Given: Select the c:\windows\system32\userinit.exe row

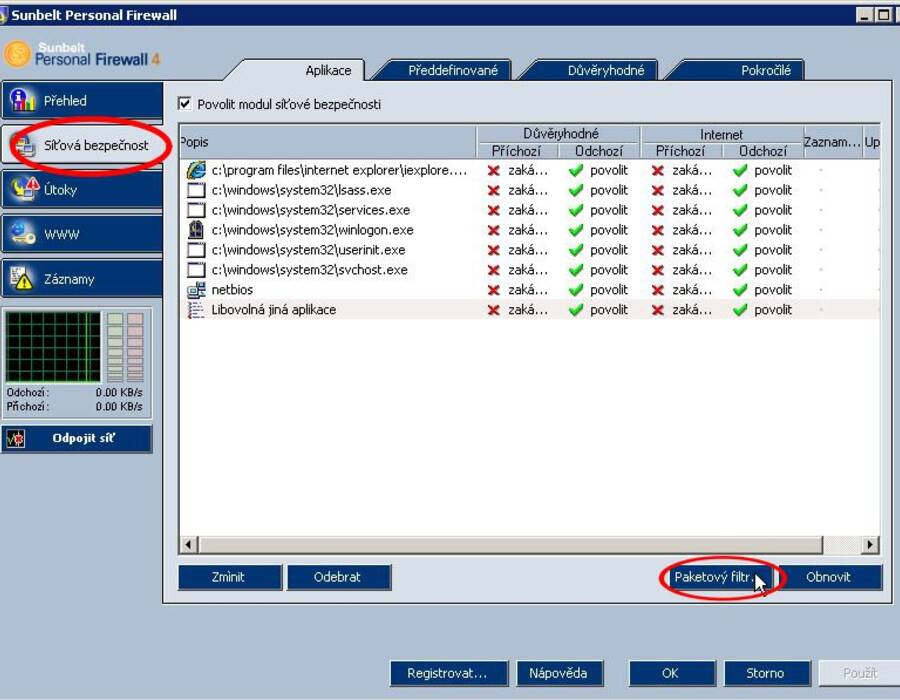Looking at the screenshot, I should (x=529, y=250).
